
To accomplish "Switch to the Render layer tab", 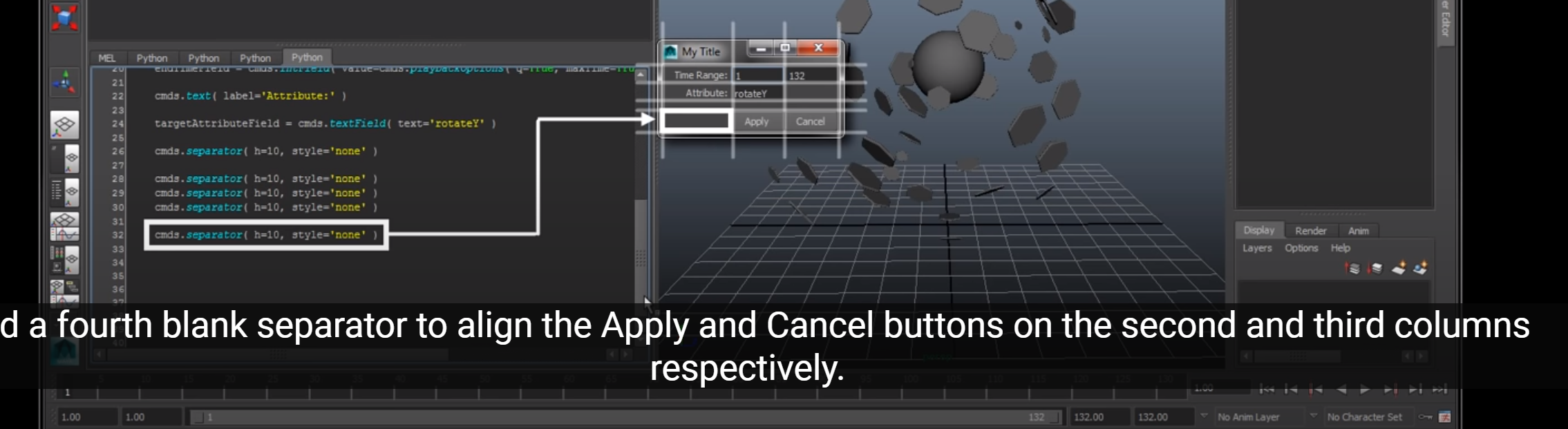I will [1311, 231].
